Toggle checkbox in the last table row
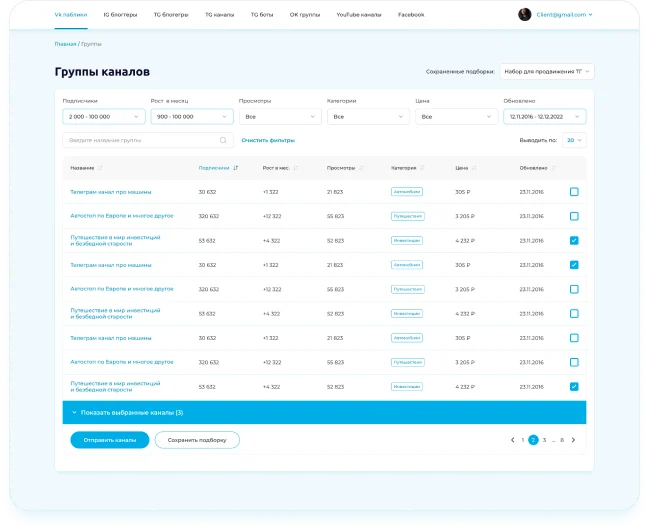 click(573, 387)
